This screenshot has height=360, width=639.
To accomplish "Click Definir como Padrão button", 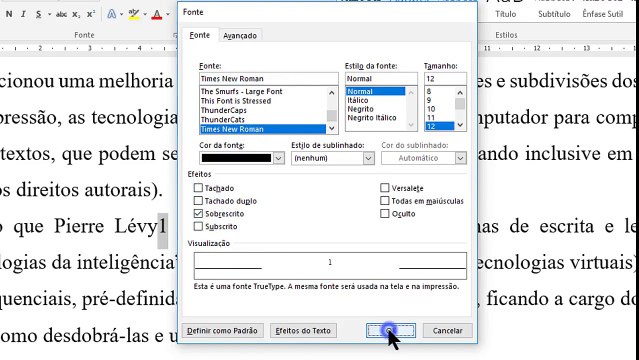I will [x=223, y=331].
